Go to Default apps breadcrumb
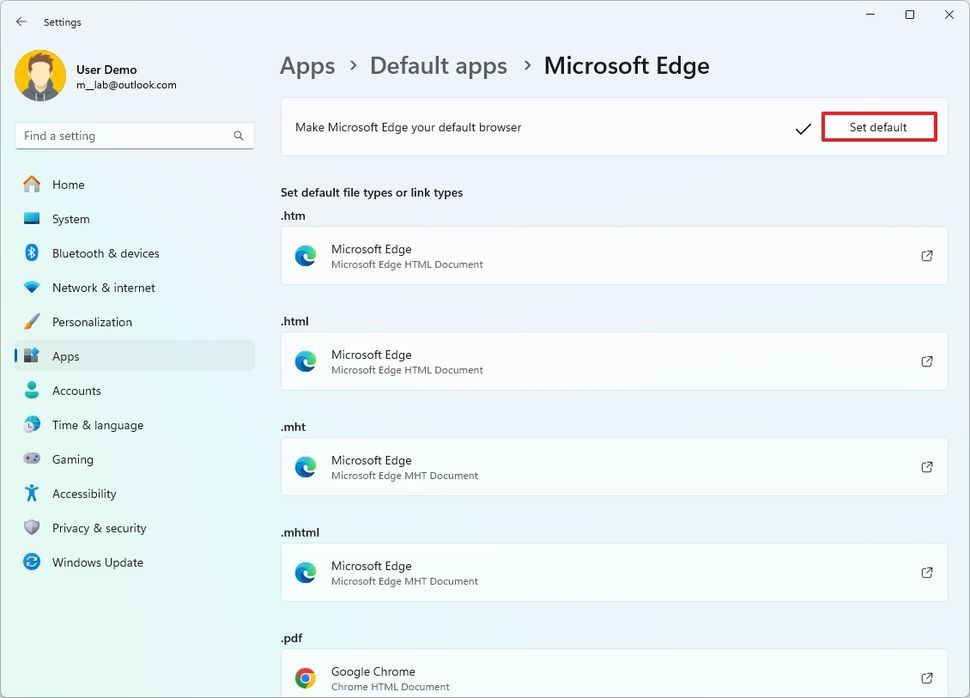This screenshot has height=698, width=970. tap(438, 66)
